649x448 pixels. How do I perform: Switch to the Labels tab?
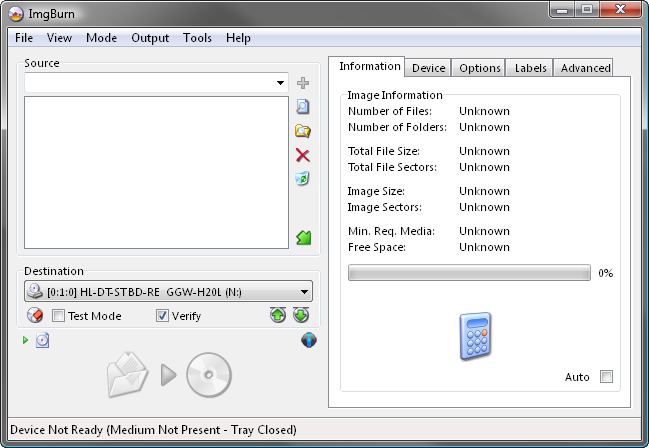pos(530,68)
